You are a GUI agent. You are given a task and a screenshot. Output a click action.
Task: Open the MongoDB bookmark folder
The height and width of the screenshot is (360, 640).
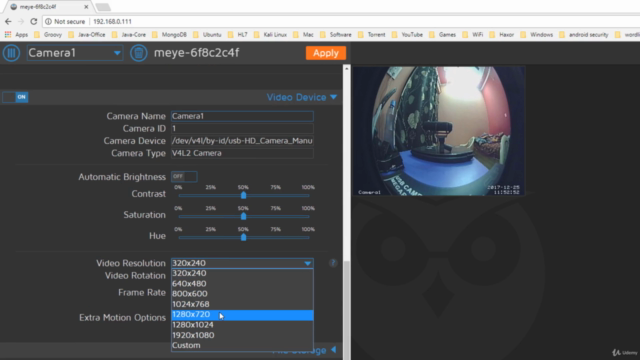tap(169, 35)
